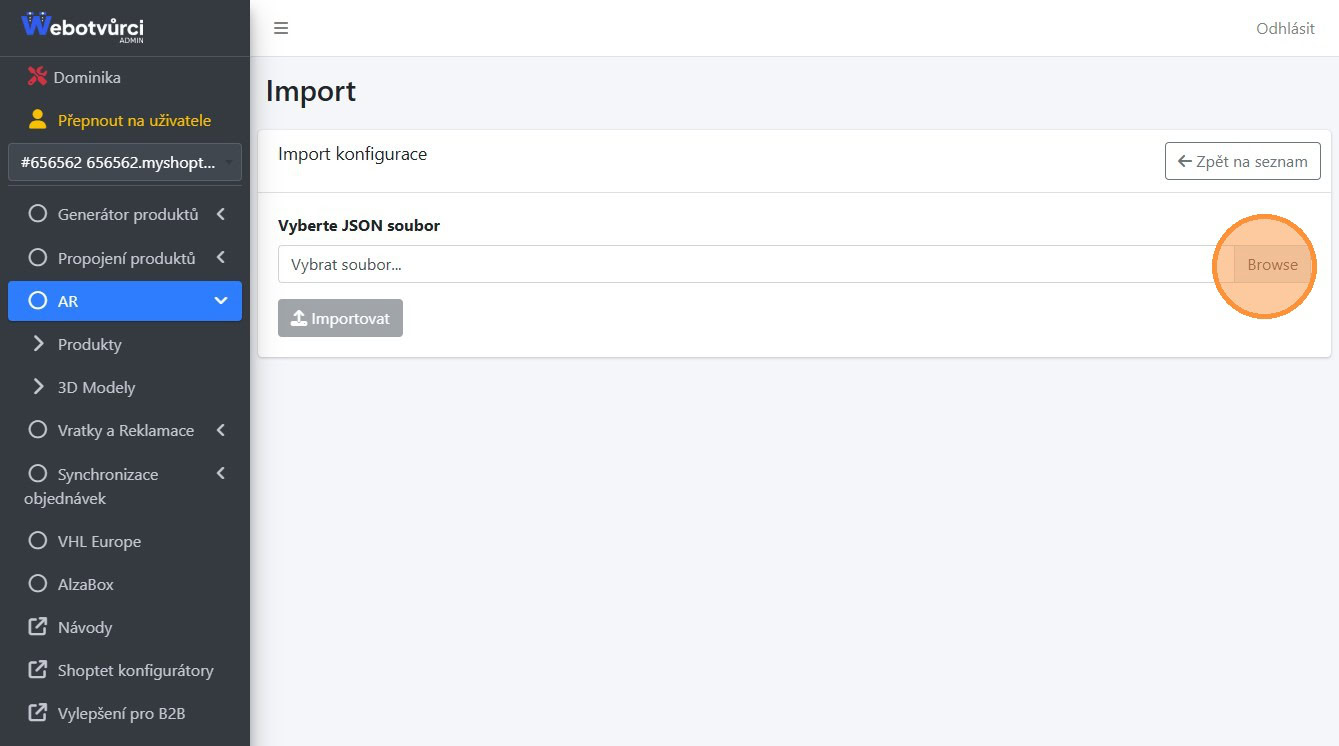Open the shop selector #656562 dropdown
This screenshot has width=1339, height=746.
click(125, 162)
